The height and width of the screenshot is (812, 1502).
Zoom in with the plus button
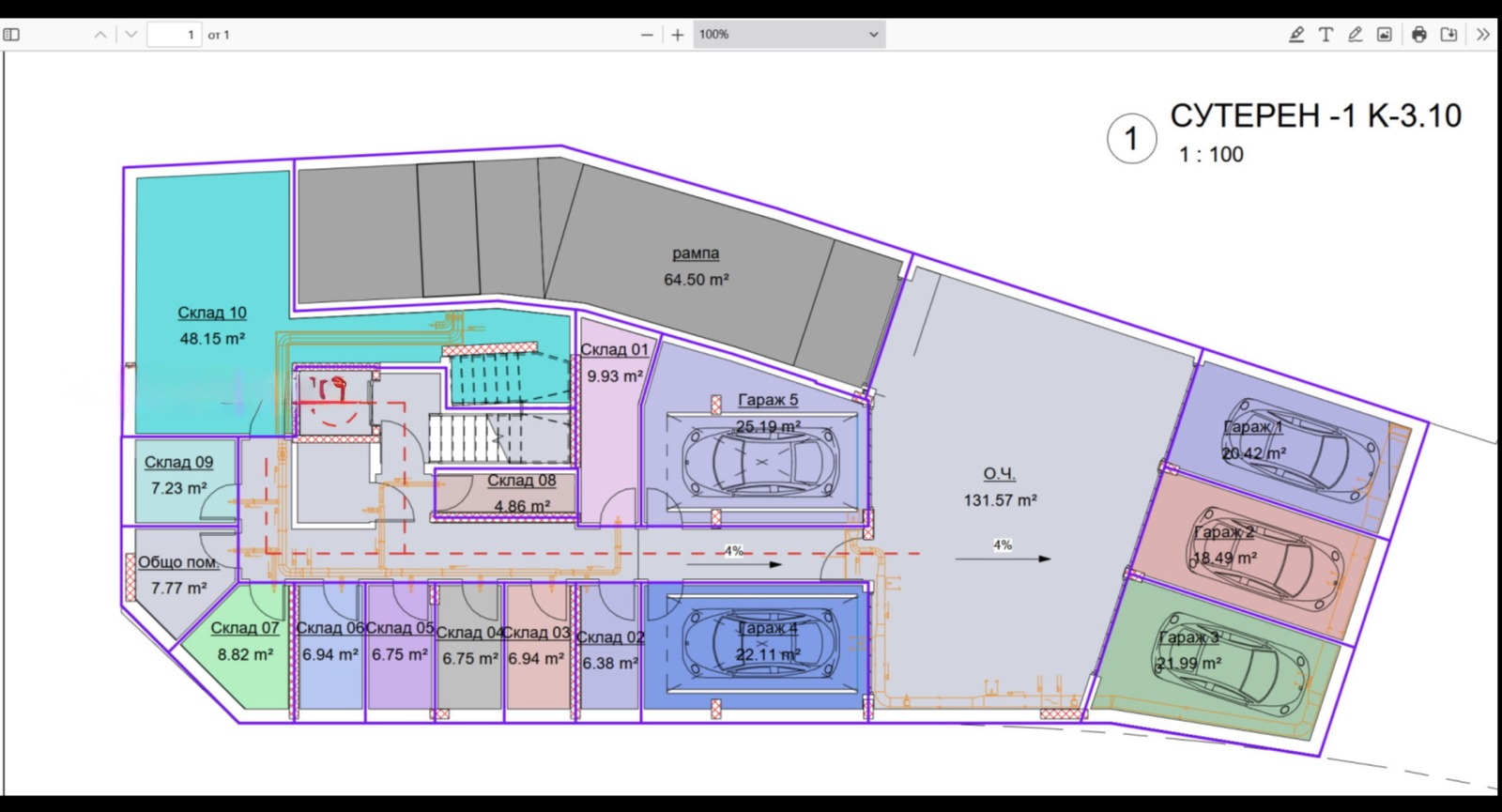point(678,35)
